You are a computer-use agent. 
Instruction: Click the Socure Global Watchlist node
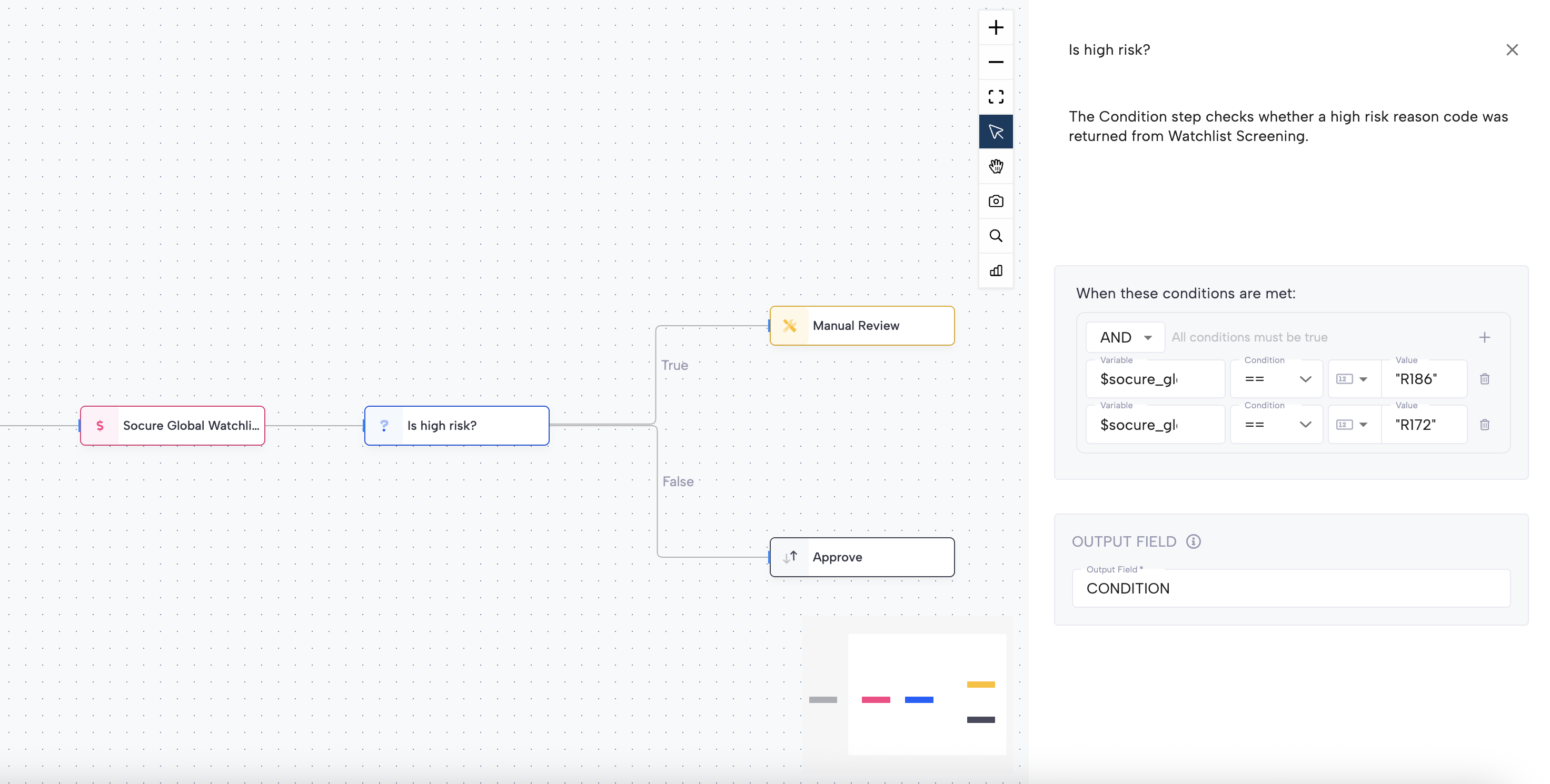173,426
